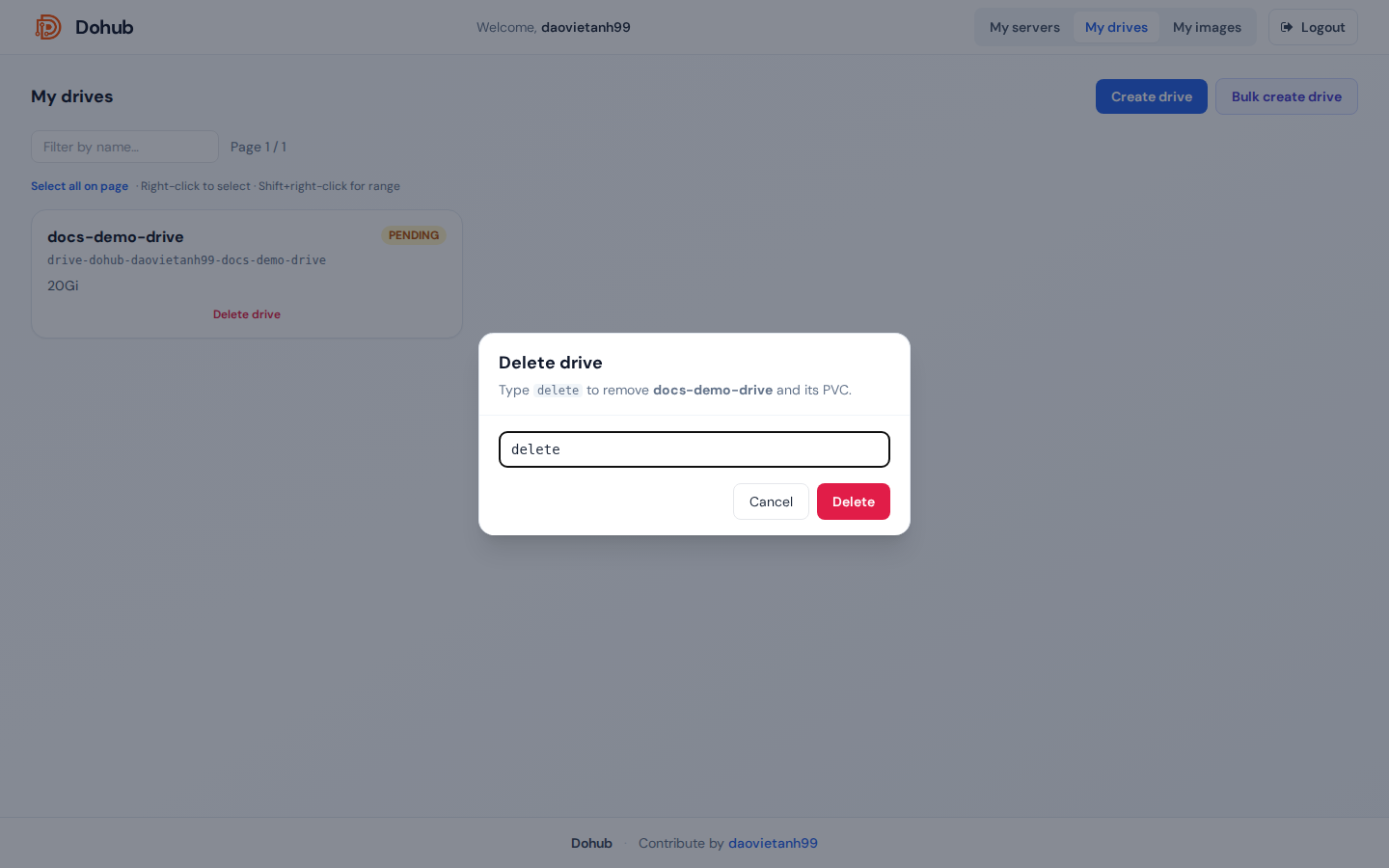Go to the My images tab

coord(1207,27)
